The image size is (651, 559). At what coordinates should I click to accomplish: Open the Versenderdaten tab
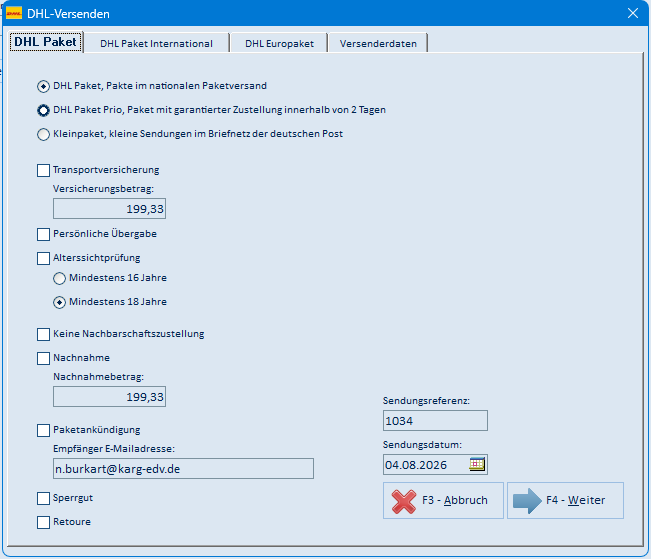(x=378, y=43)
